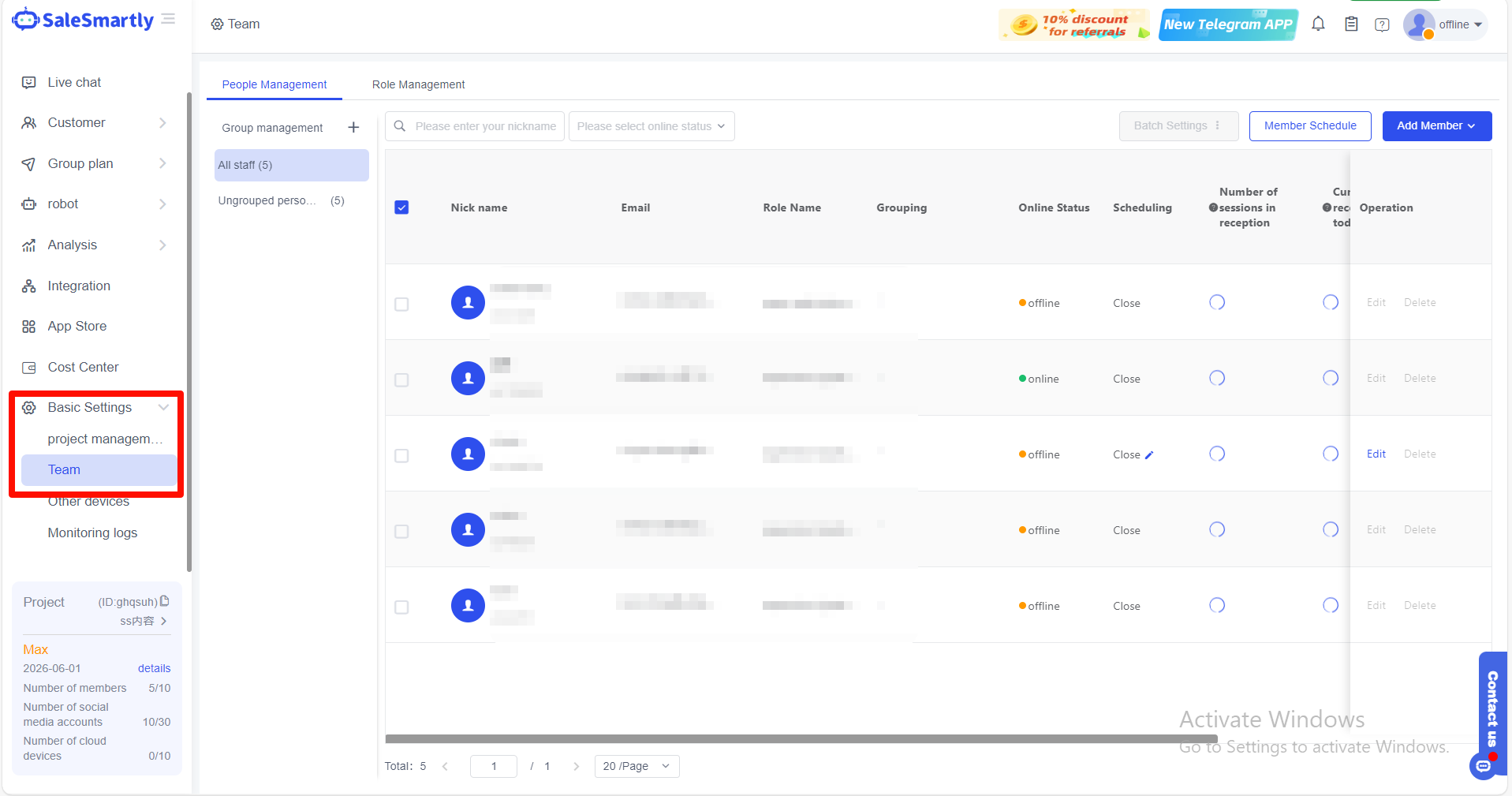Open the 20 /Page size dropdown
Image resolution: width=1512 pixels, height=796 pixels.
point(637,766)
